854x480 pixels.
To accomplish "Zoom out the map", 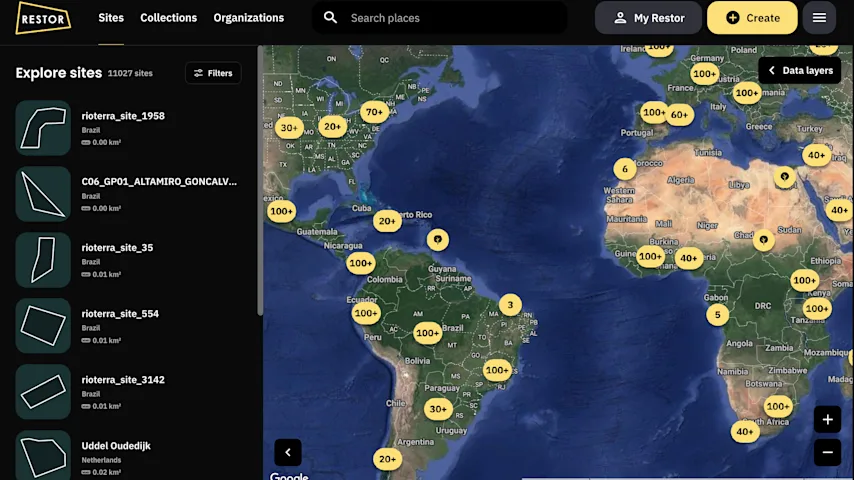I will 827,452.
